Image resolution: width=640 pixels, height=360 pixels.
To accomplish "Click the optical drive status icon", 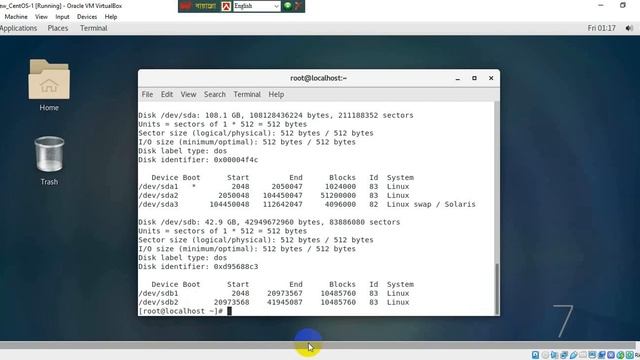I will pos(545,355).
